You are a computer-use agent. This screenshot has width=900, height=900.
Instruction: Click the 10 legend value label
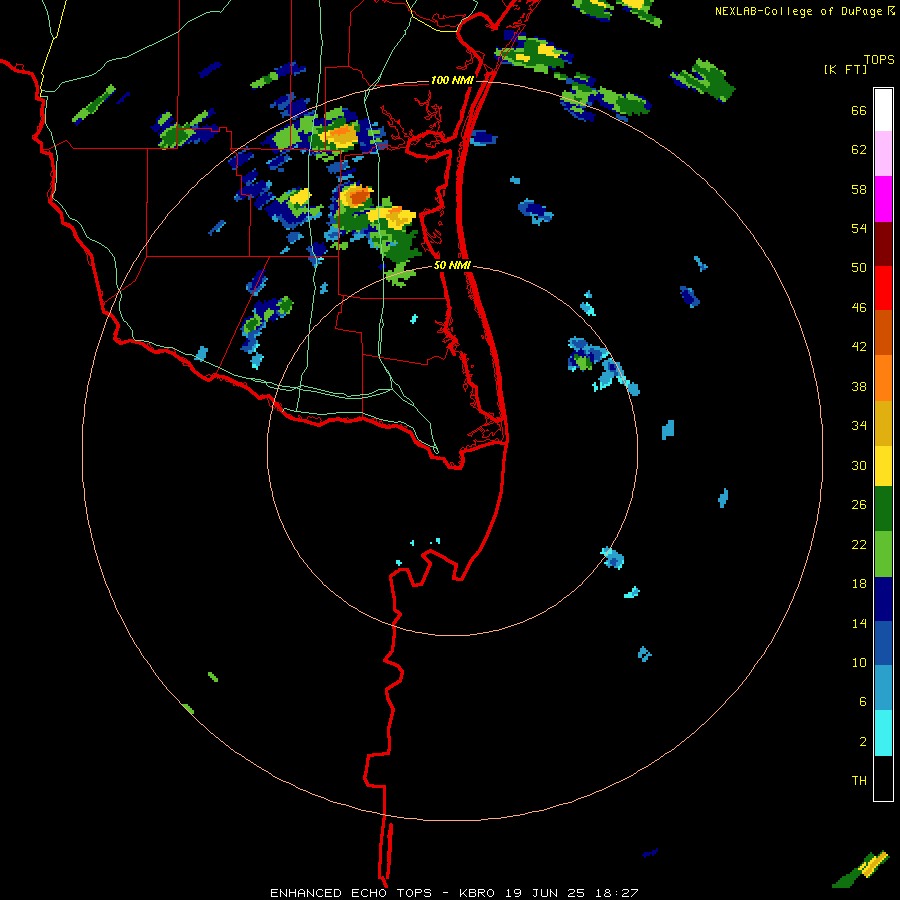859,662
